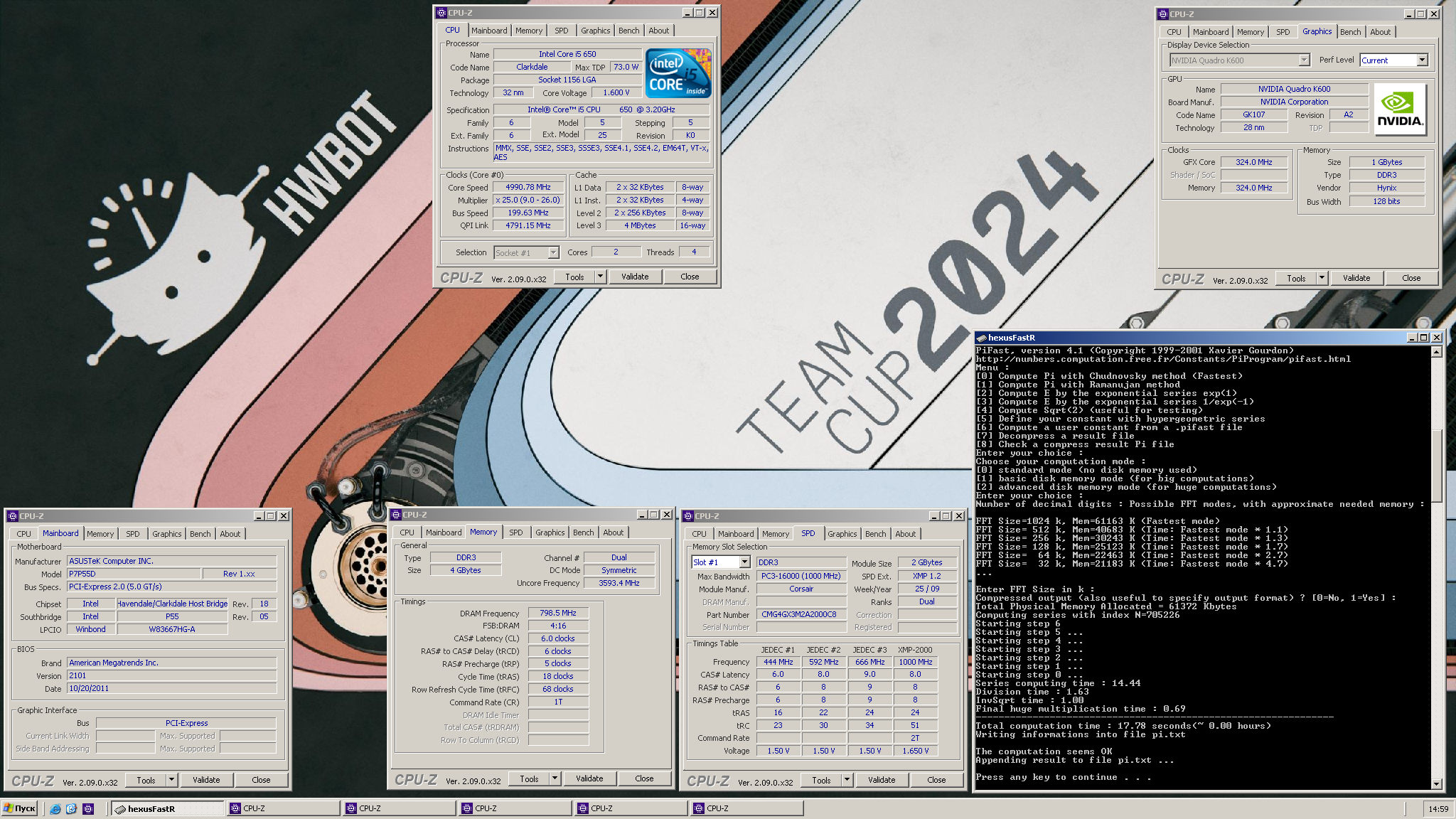Image resolution: width=1456 pixels, height=819 pixels.
Task: Open About tab in SPD window
Action: pos(906,534)
